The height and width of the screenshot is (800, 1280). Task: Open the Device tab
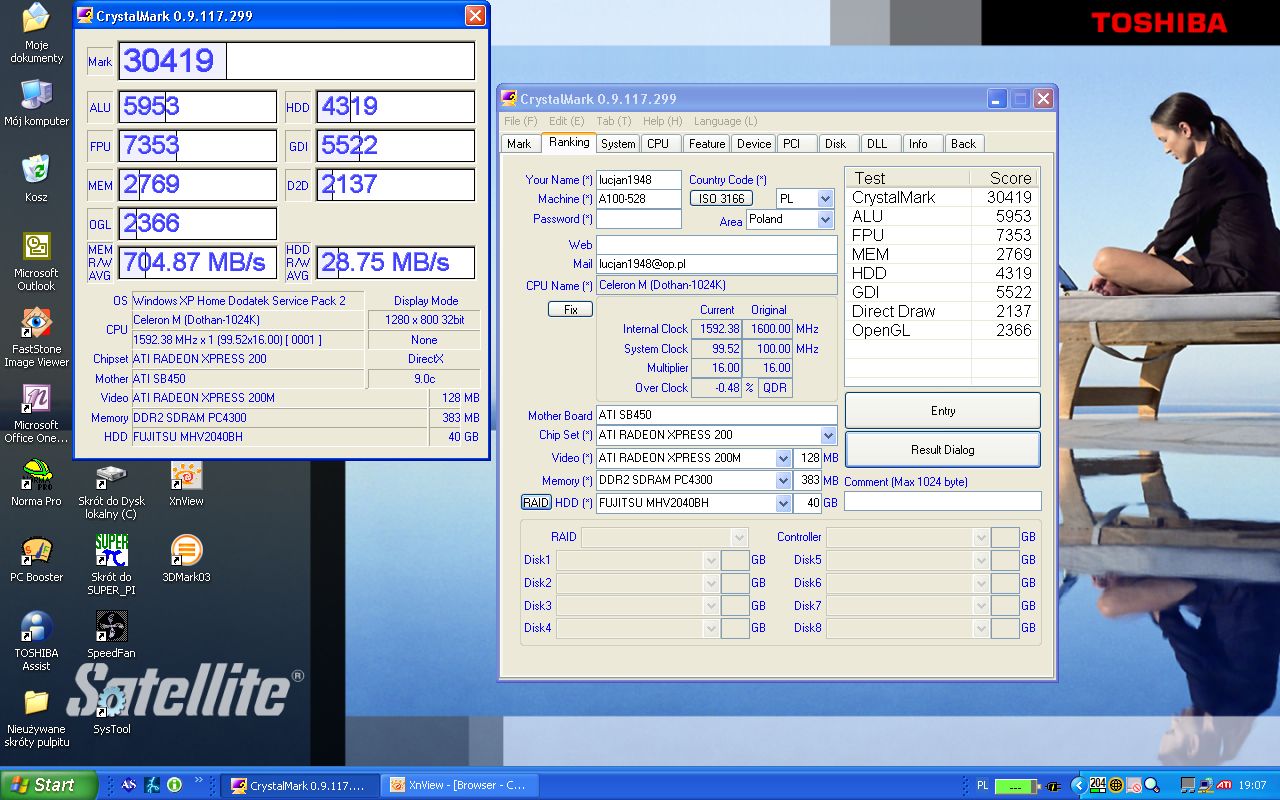pos(754,144)
